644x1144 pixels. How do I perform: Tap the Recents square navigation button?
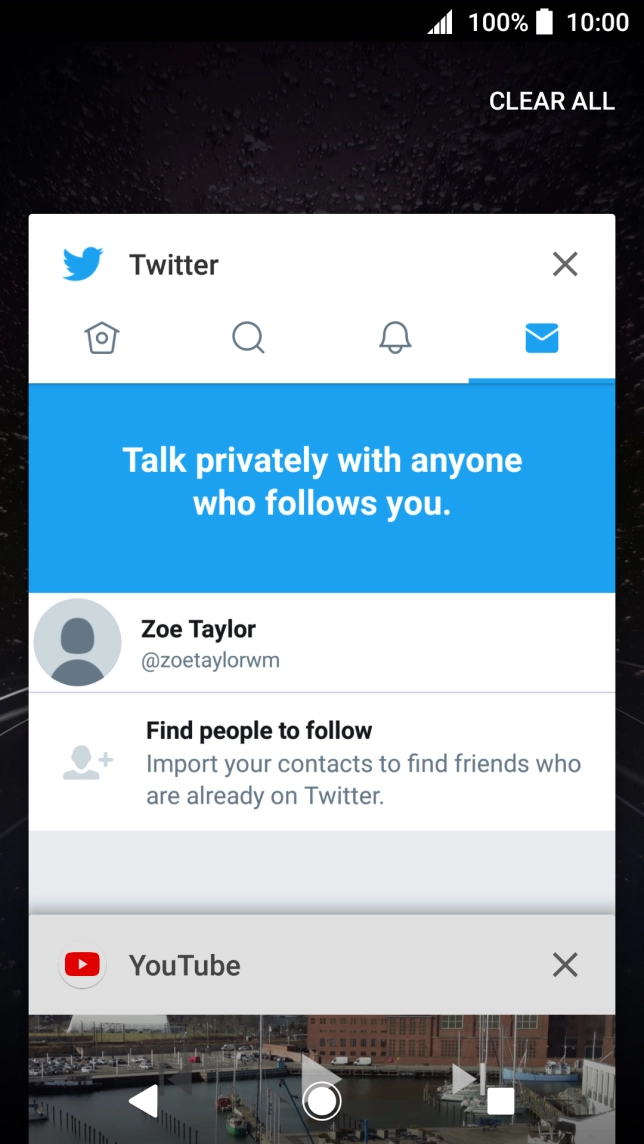[x=500, y=1101]
